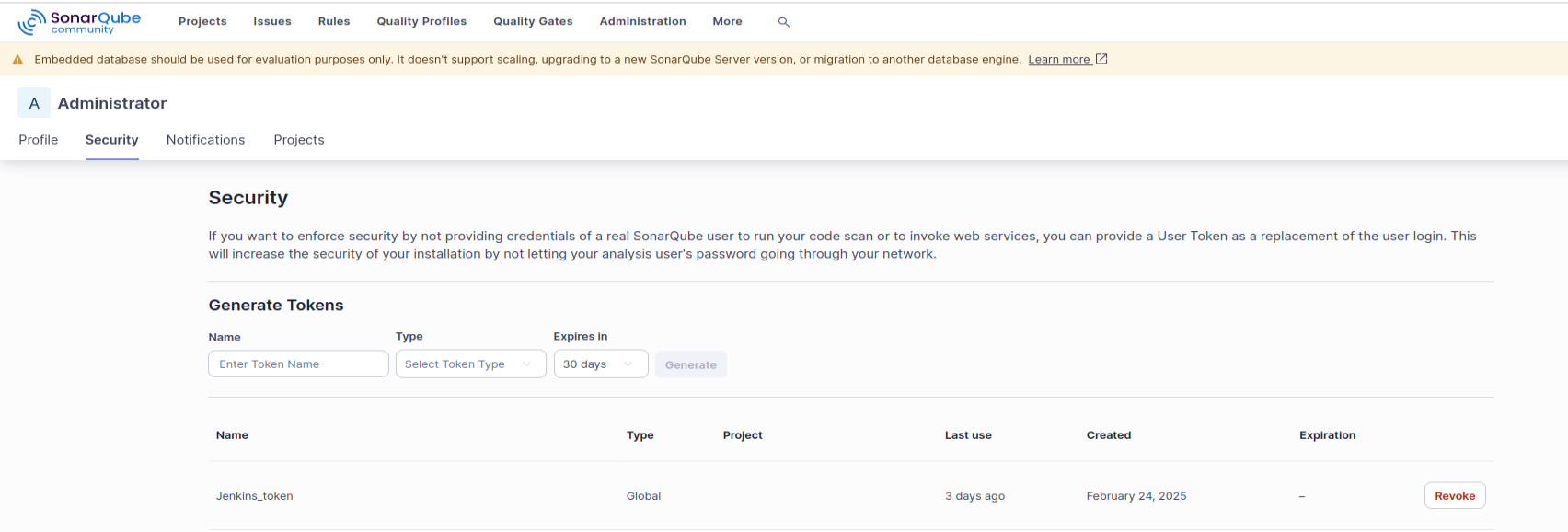The image size is (1568, 532).
Task: Open Quality Profiles page
Action: pyautogui.click(x=421, y=21)
